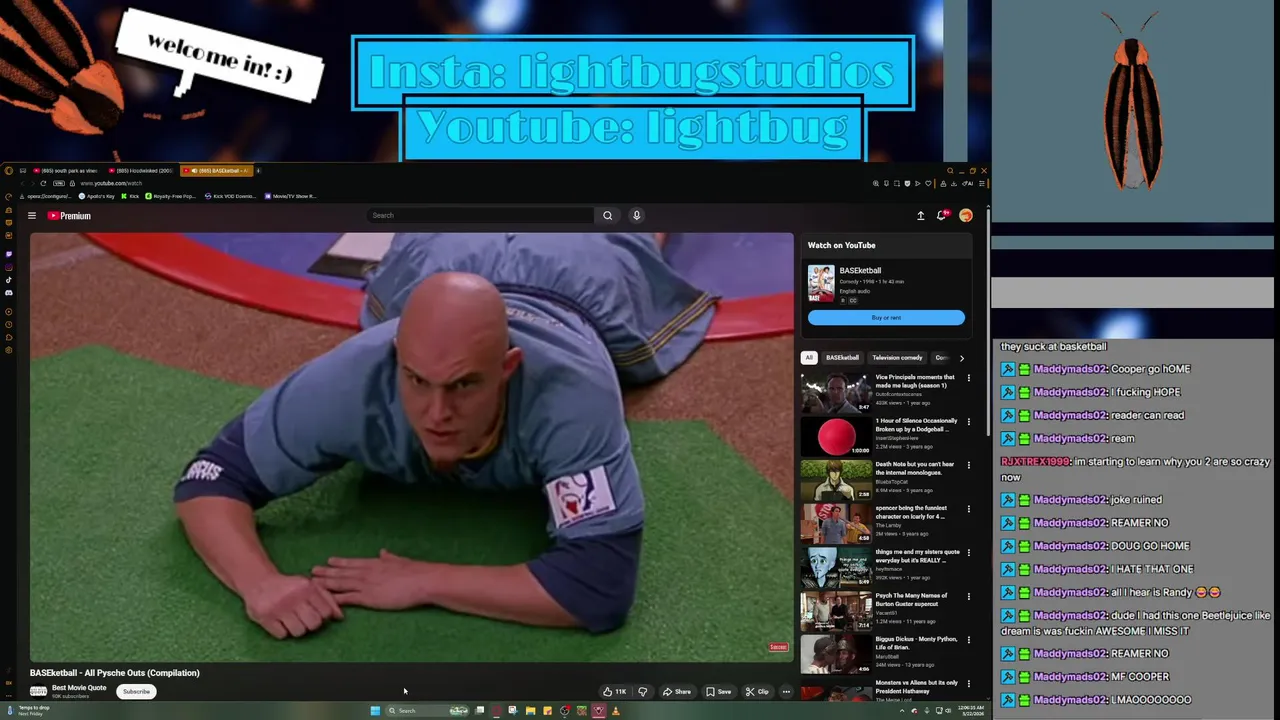Open Discord in the browser sidebar
This screenshot has width=1280, height=720.
[9, 293]
